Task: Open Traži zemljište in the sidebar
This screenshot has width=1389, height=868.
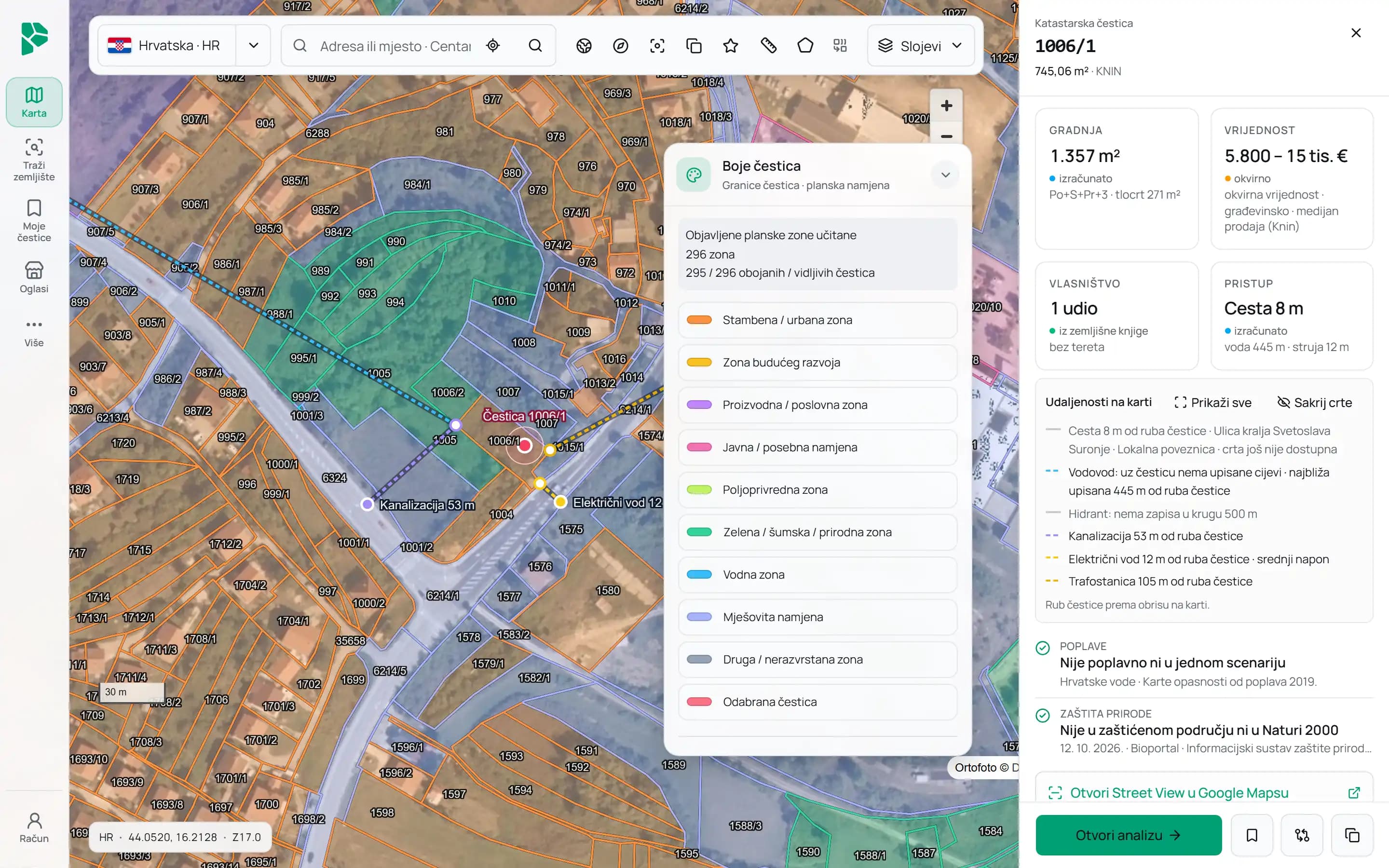Action: point(34,159)
